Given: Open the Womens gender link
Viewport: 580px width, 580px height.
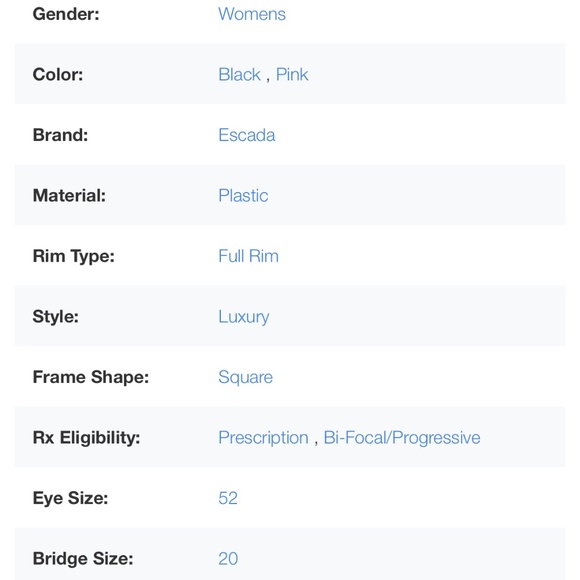Looking at the screenshot, I should coord(252,14).
